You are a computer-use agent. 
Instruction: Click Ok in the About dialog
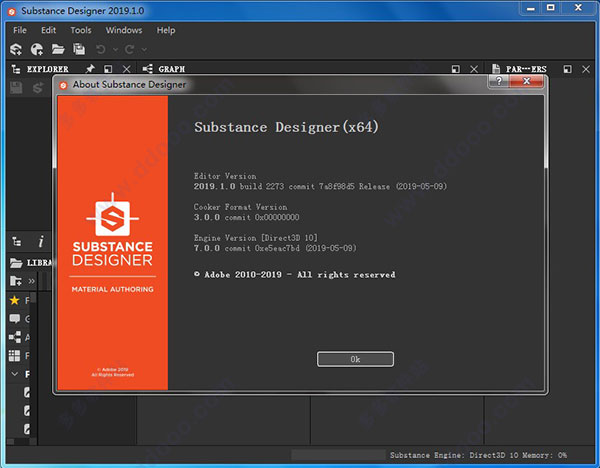355,359
